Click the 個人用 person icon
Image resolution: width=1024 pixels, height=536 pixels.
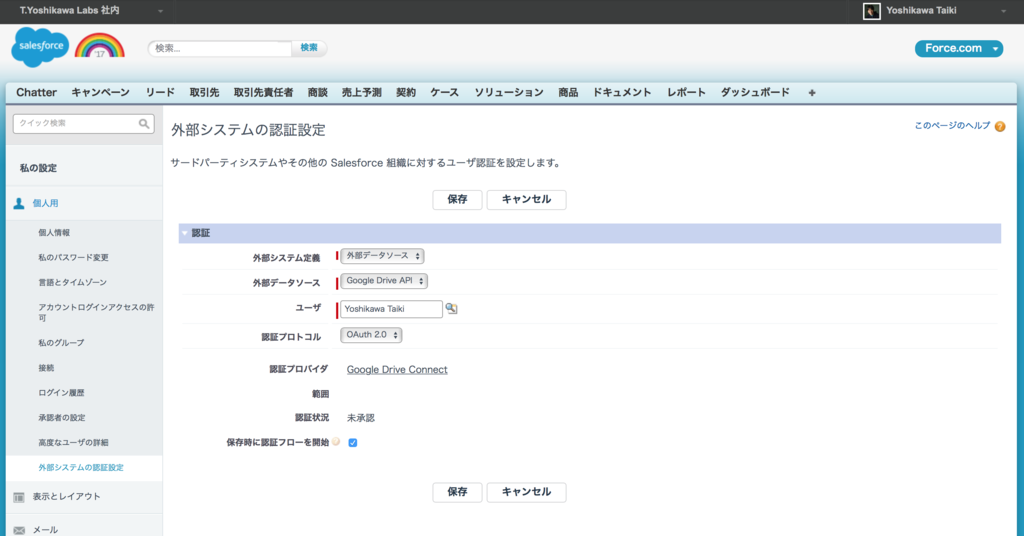point(19,204)
